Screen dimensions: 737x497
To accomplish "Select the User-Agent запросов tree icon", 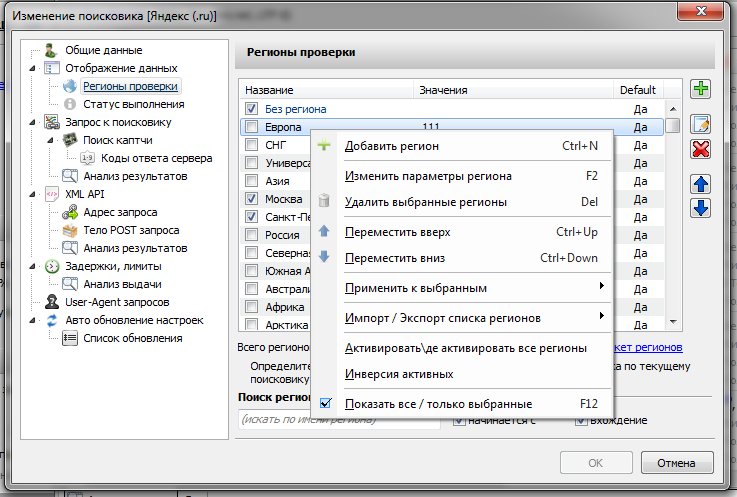I will [52, 302].
